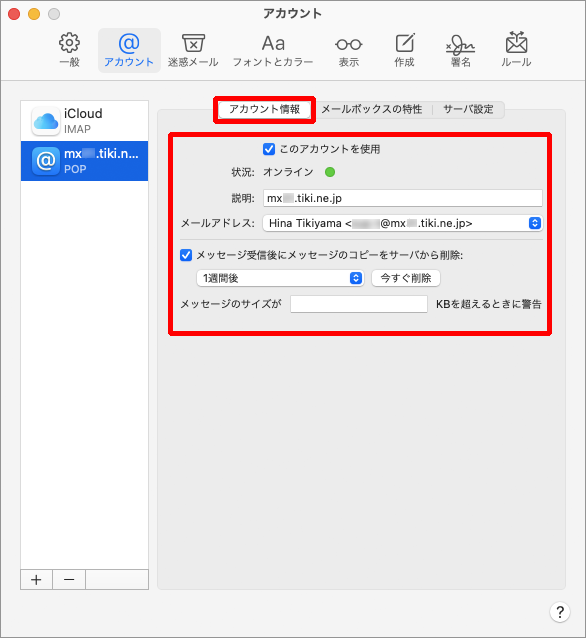Select the アカウント @ toolbar icon
Image resolution: width=586 pixels, height=638 pixels.
(x=129, y=43)
